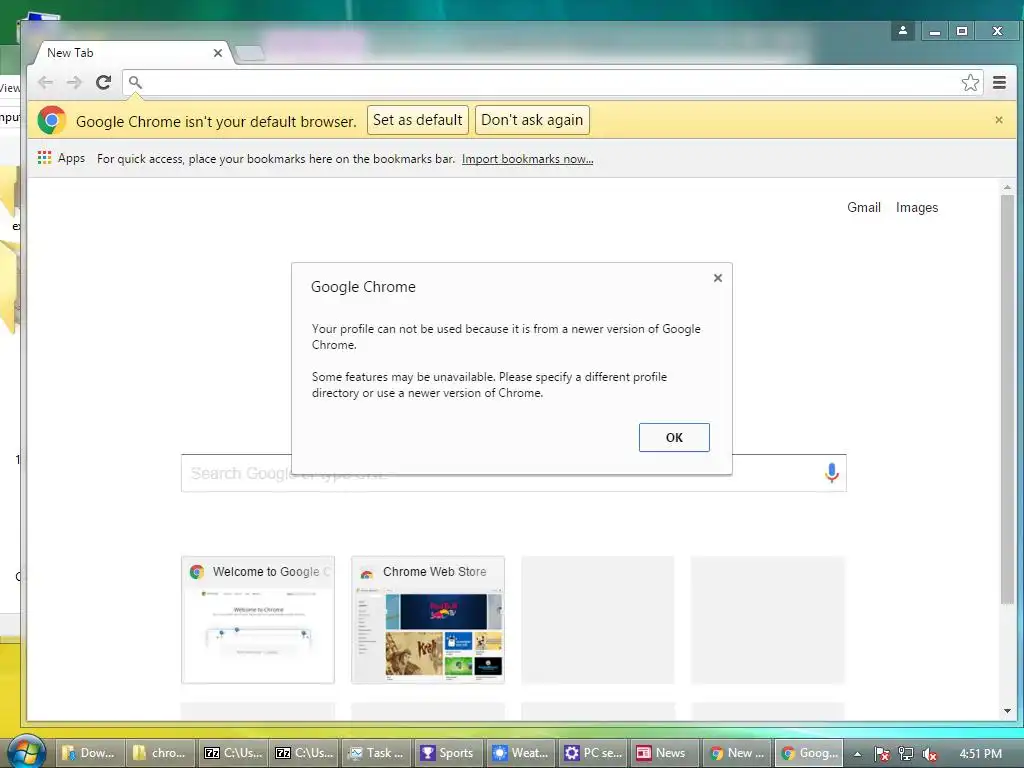Open the Chrome user profile icon
This screenshot has width=1024, height=768.
click(x=903, y=31)
